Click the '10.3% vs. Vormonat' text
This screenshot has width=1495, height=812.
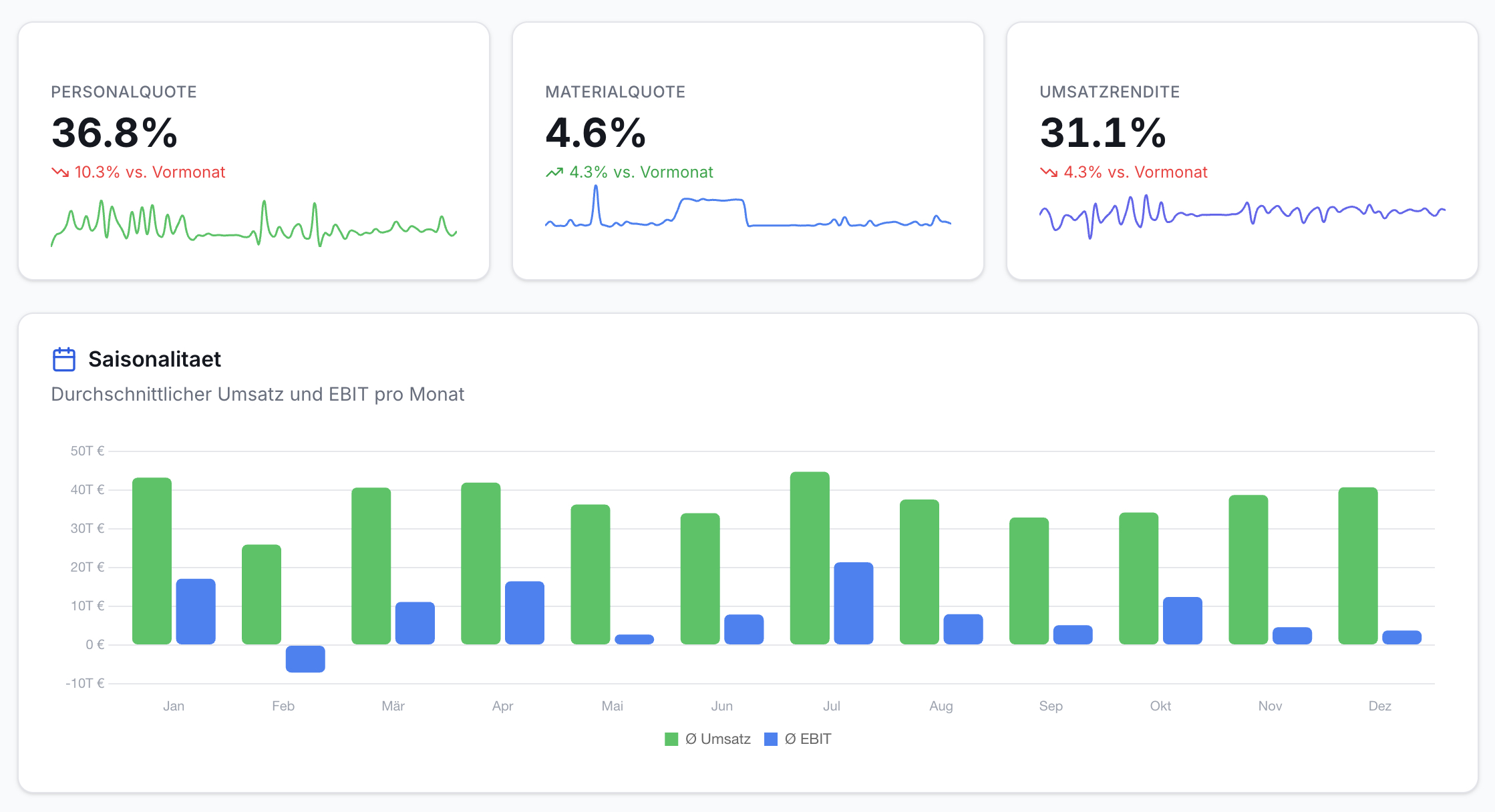(150, 172)
